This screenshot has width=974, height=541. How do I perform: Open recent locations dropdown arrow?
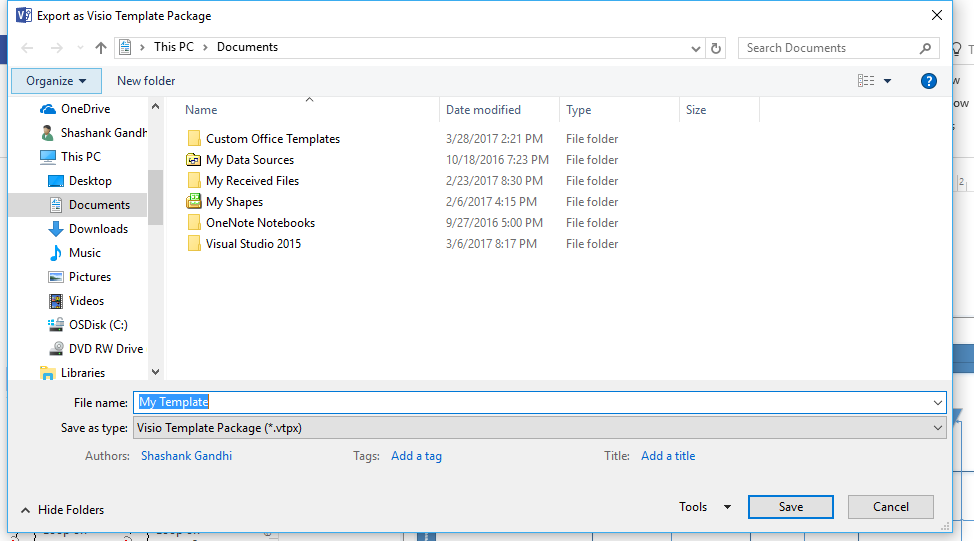click(x=80, y=48)
